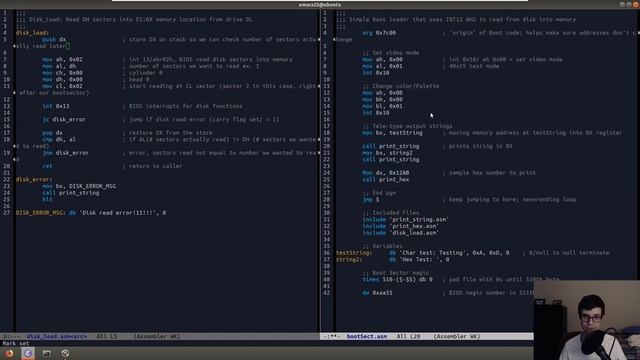Viewport: 640px width, 360px height.
Task: Click include 'print_hex.asm' line
Action: click(x=400, y=226)
